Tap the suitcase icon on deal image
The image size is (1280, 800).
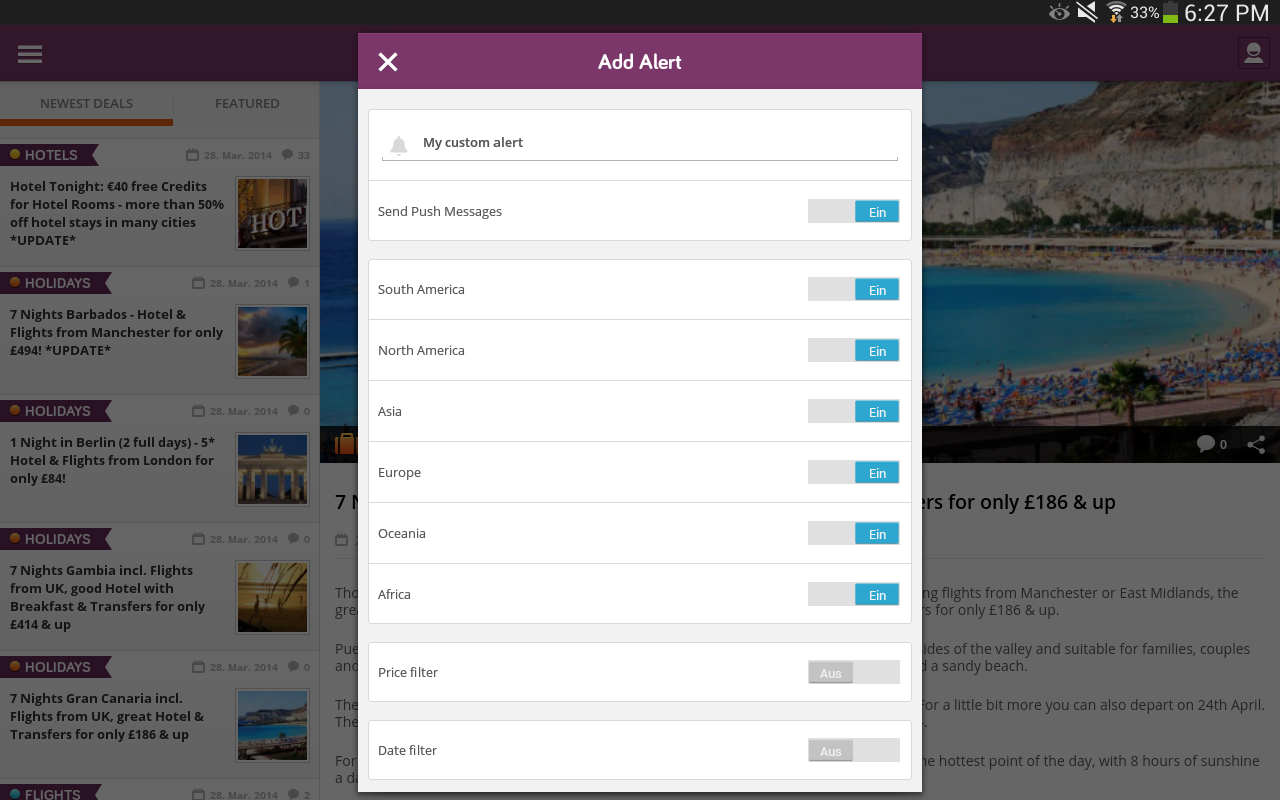pos(344,444)
